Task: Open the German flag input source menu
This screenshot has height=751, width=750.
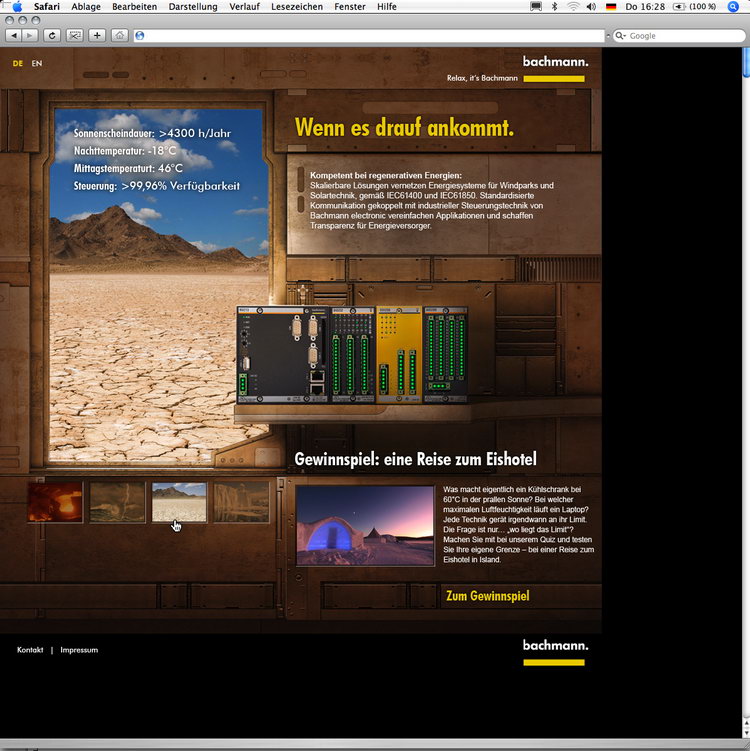Action: pyautogui.click(x=611, y=7)
